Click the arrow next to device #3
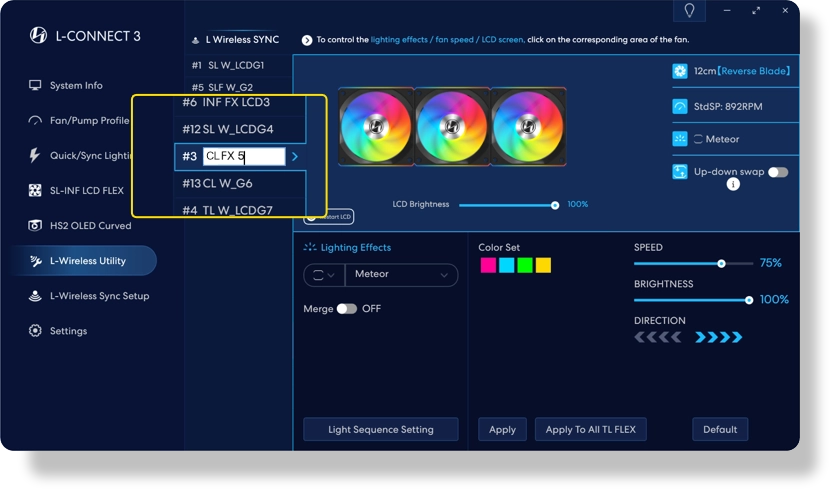The height and width of the screenshot is (491, 831). [x=295, y=156]
